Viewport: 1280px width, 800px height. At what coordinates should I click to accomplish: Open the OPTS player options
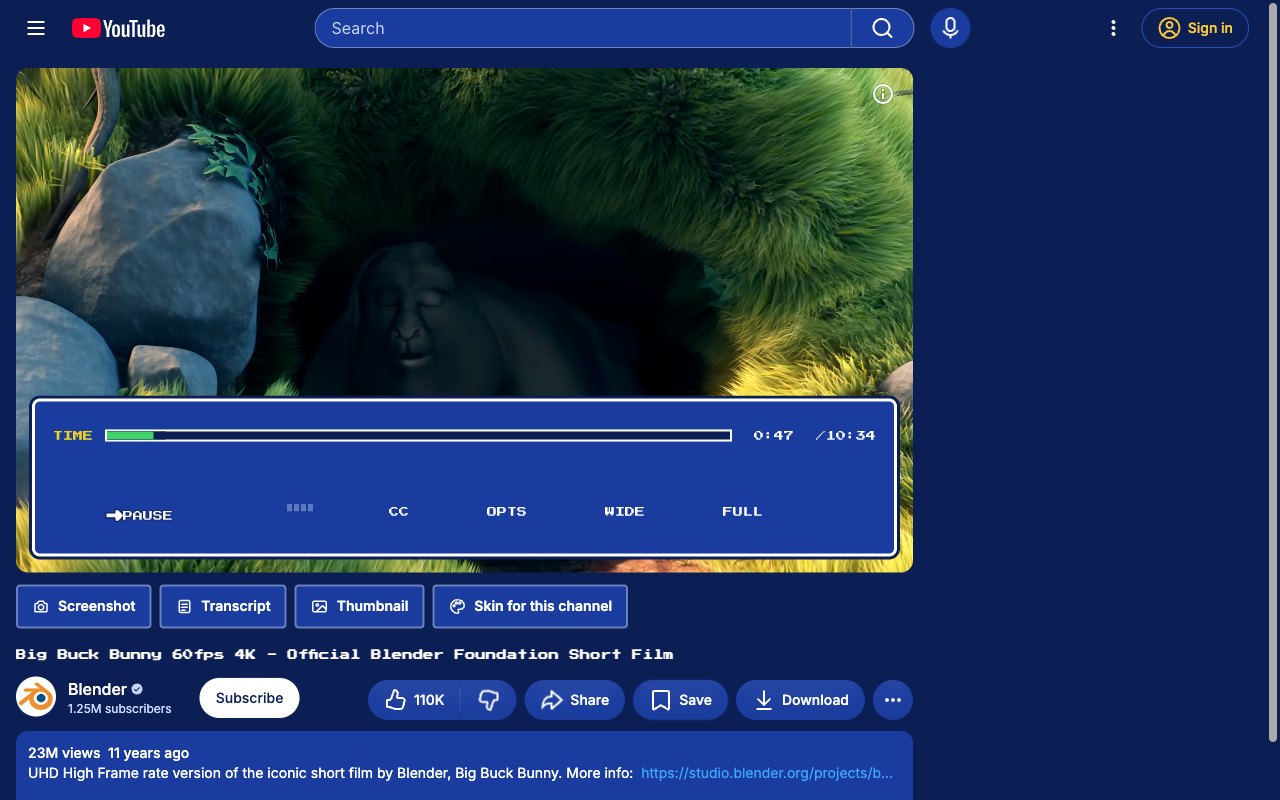(x=506, y=511)
